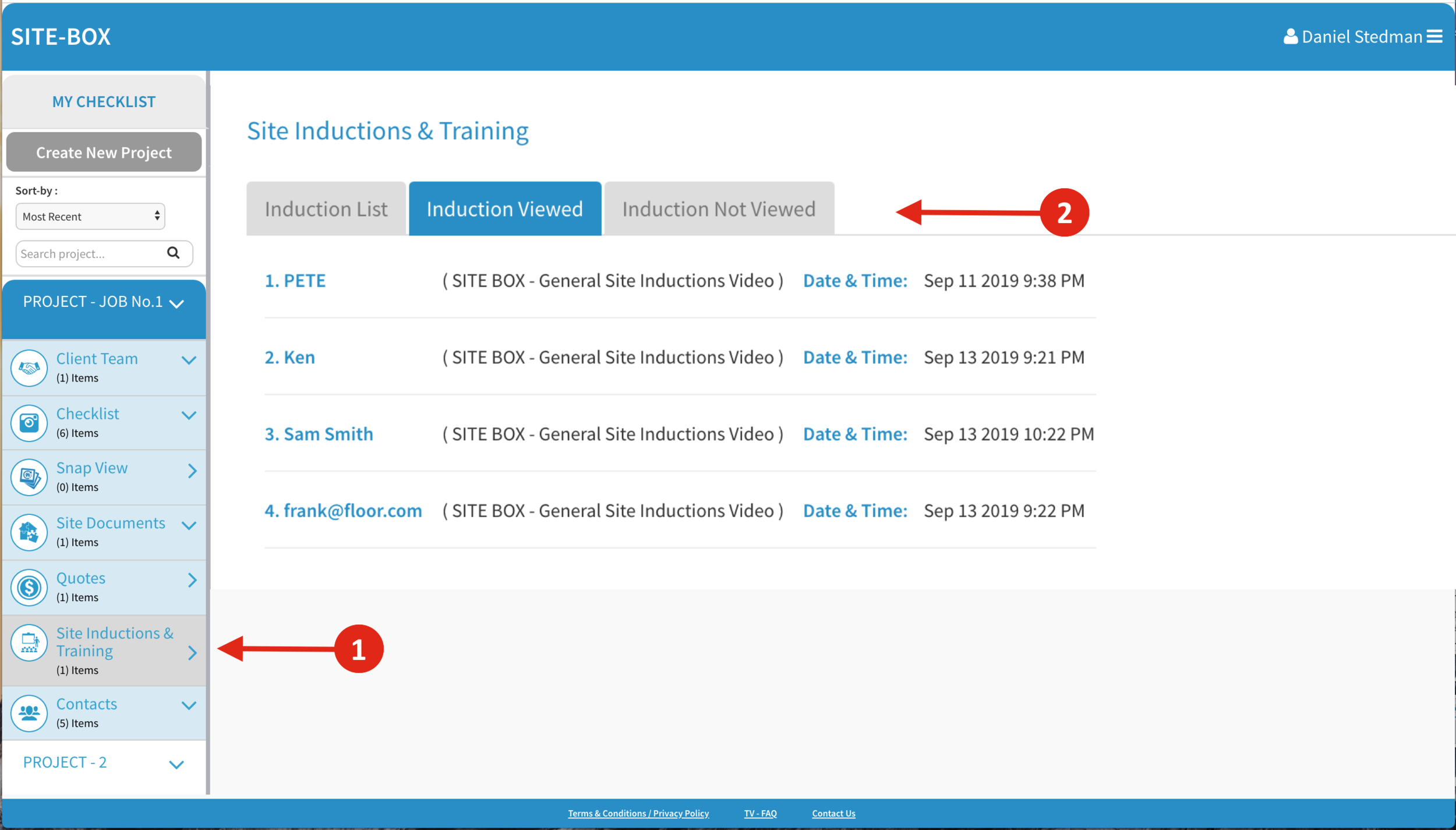This screenshot has width=1456, height=830.
Task: Focus the Search project input field
Action: tap(87, 254)
